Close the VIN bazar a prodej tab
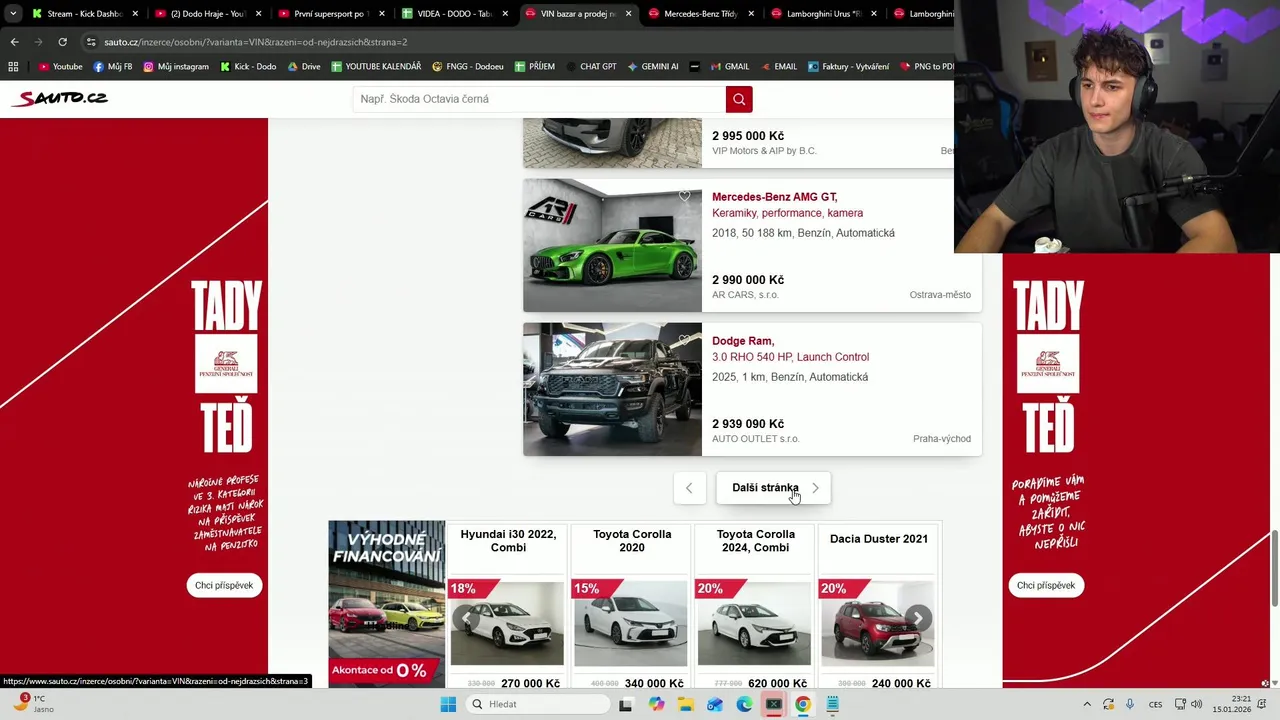1280x720 pixels. pyautogui.click(x=628, y=14)
